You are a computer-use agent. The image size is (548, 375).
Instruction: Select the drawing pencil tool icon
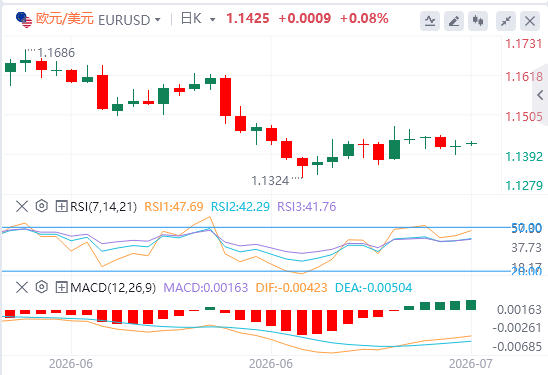pyautogui.click(x=454, y=21)
